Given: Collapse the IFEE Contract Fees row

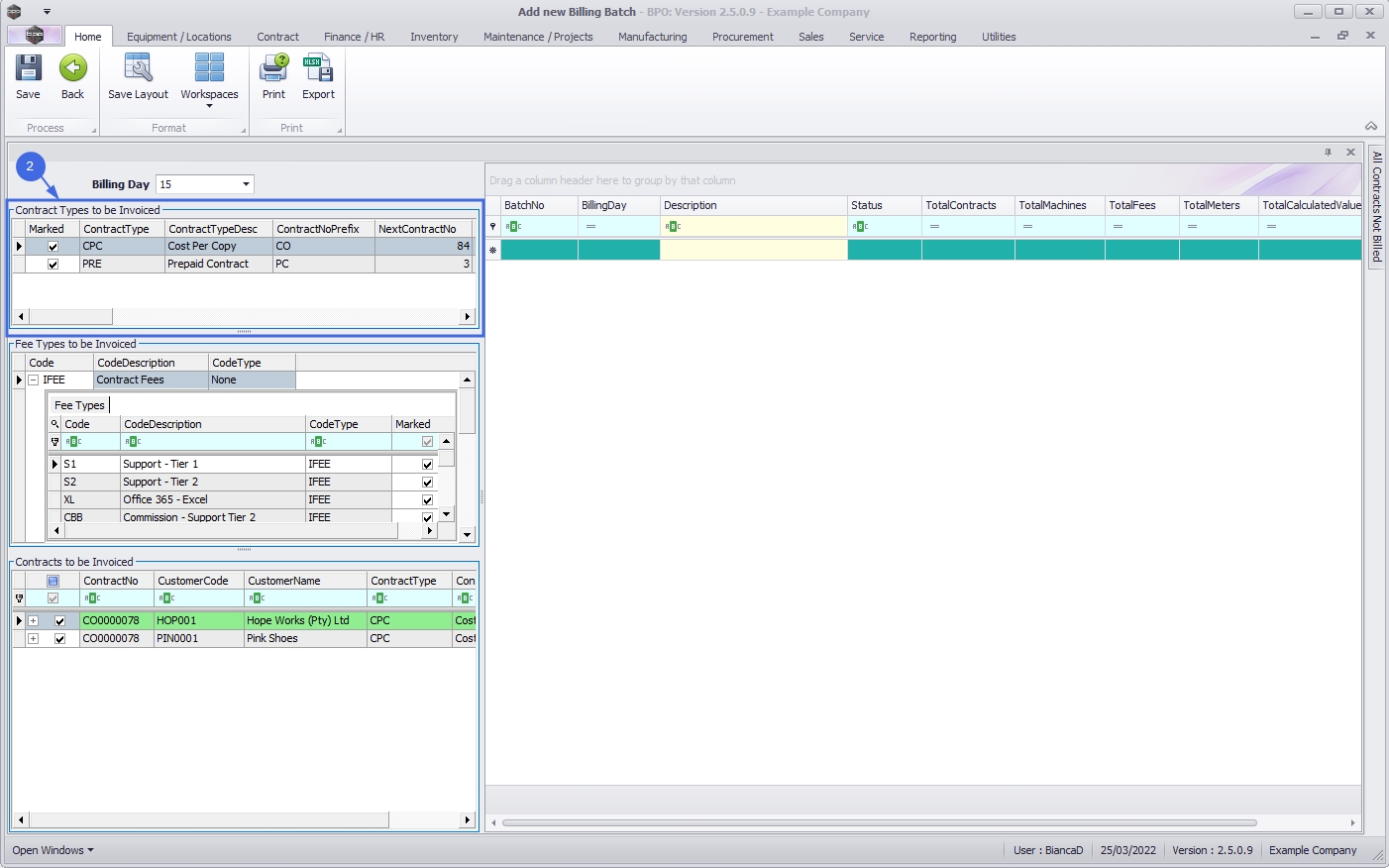Looking at the screenshot, I should pyautogui.click(x=34, y=380).
